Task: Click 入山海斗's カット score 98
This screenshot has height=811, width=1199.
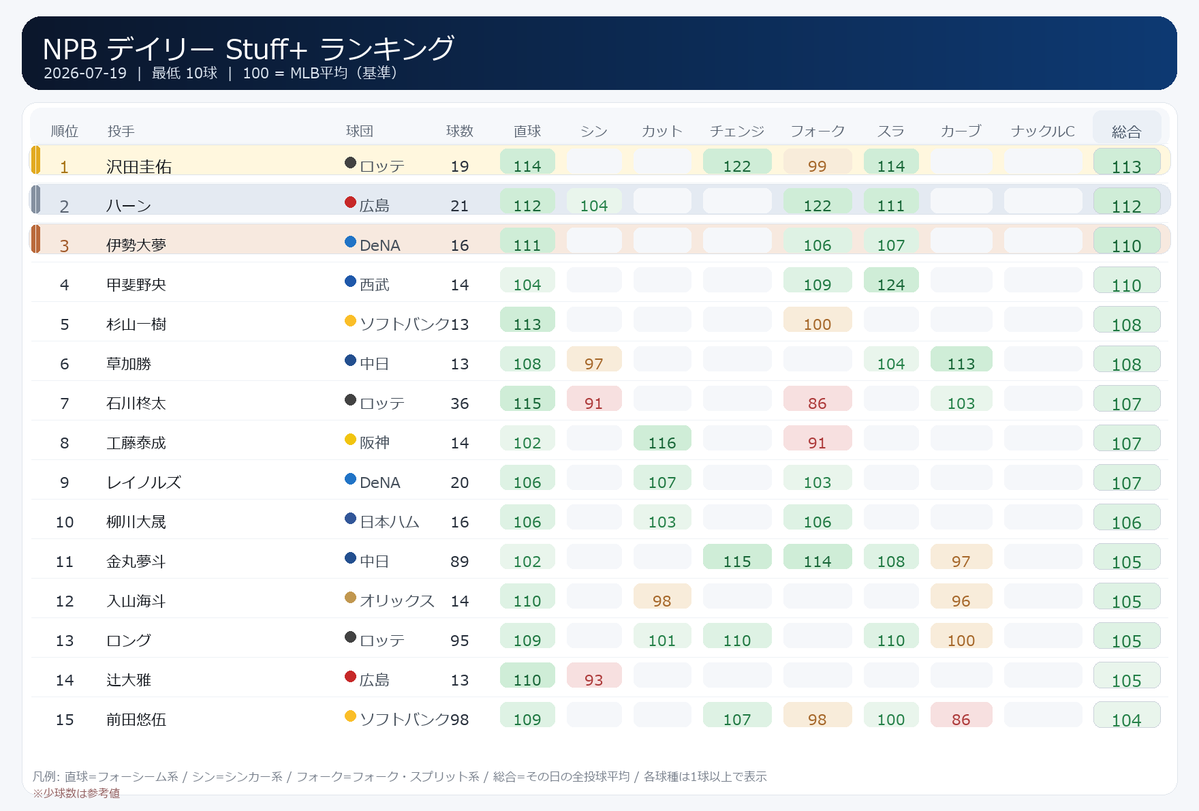Action: tap(662, 597)
